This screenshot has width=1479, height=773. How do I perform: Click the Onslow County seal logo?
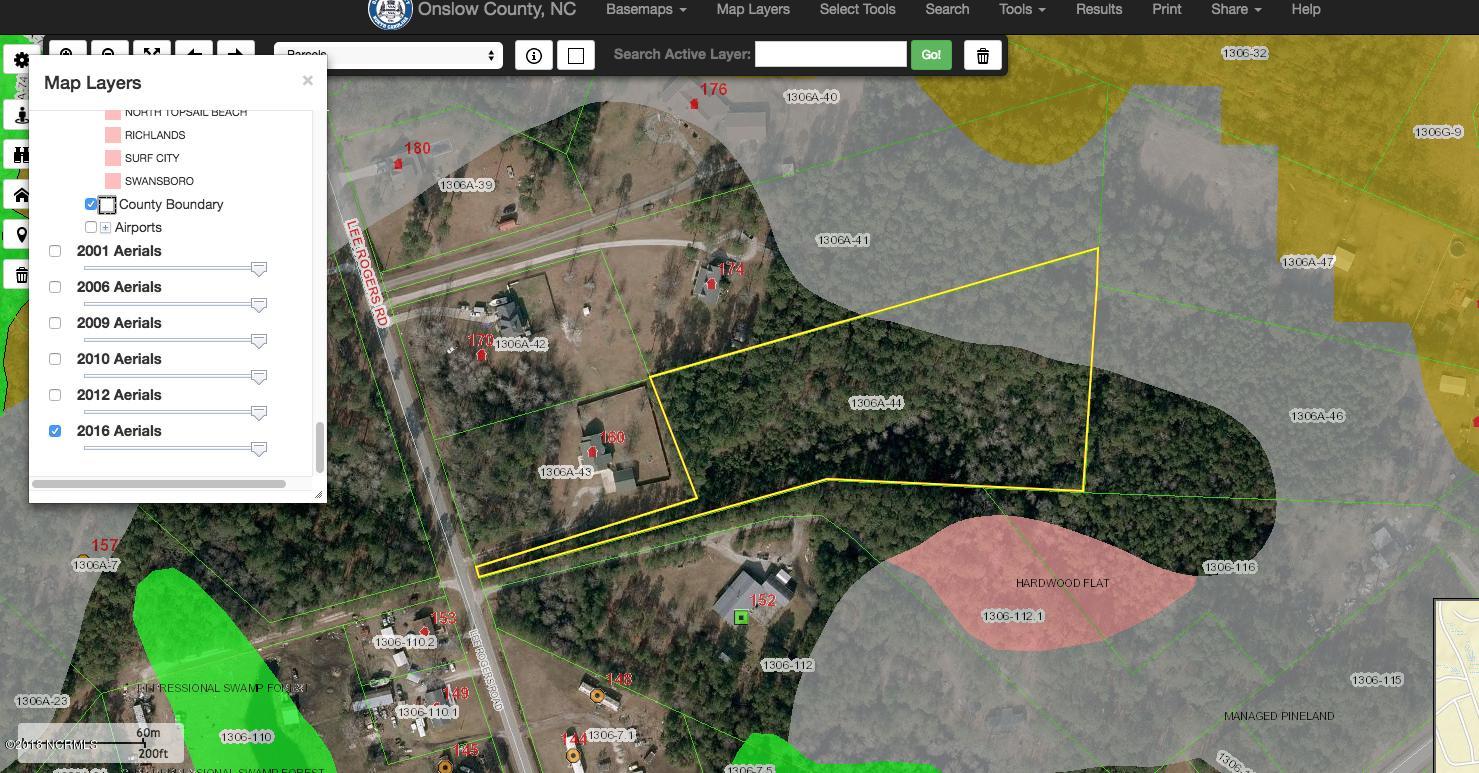click(x=391, y=12)
